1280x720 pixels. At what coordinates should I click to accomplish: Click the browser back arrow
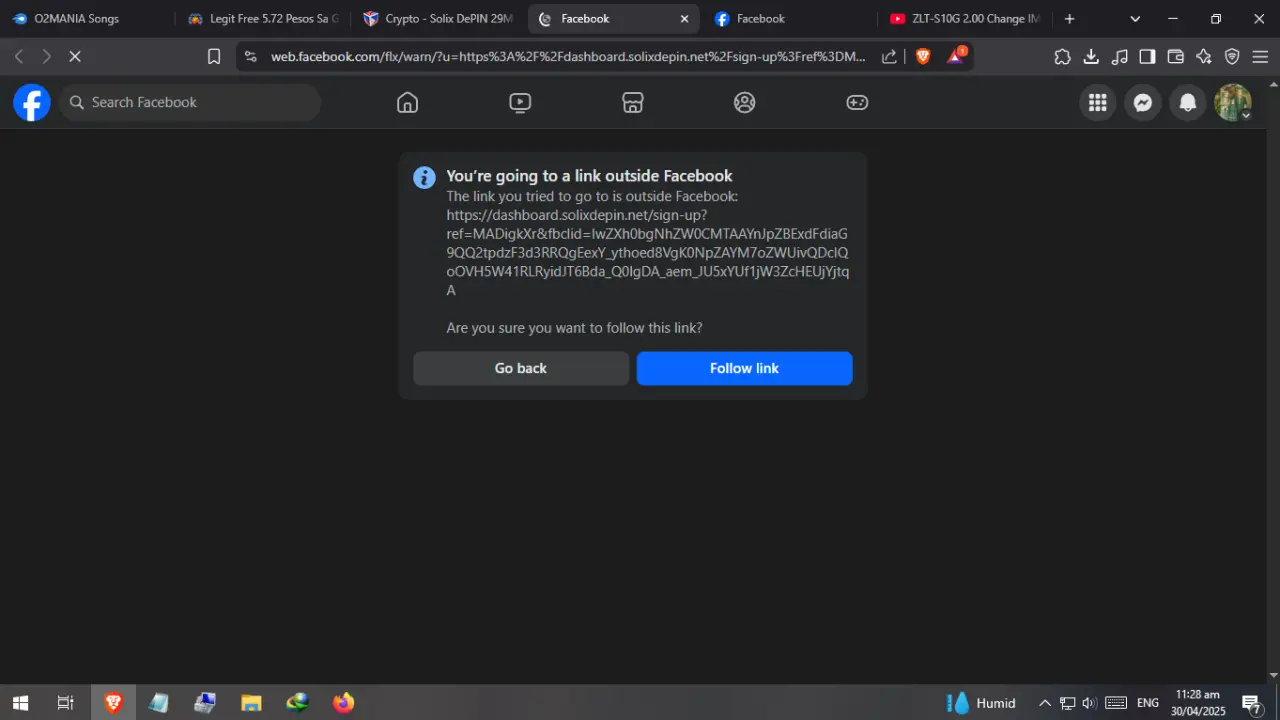(x=19, y=57)
